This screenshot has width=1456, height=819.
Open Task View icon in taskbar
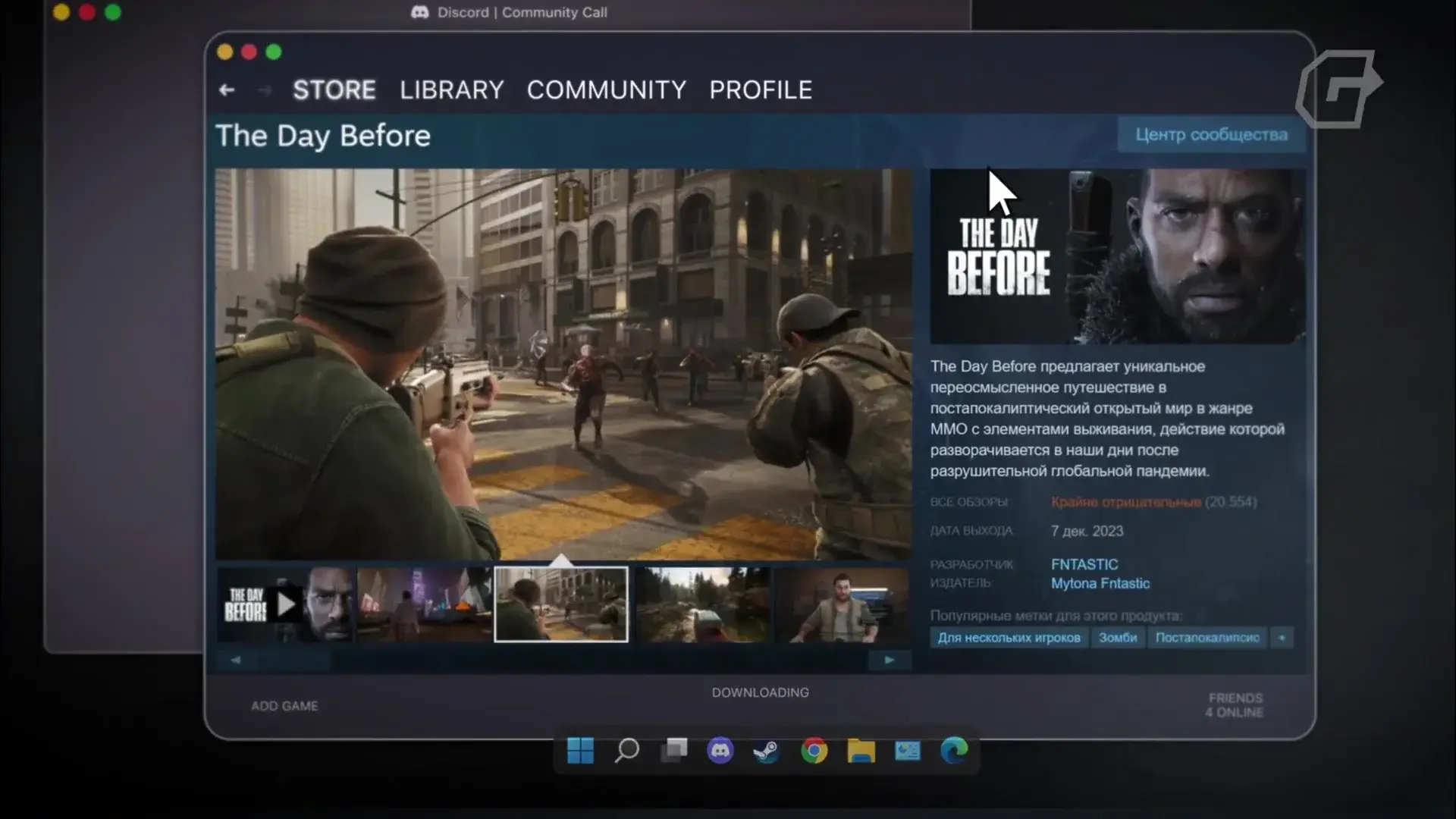coord(674,750)
